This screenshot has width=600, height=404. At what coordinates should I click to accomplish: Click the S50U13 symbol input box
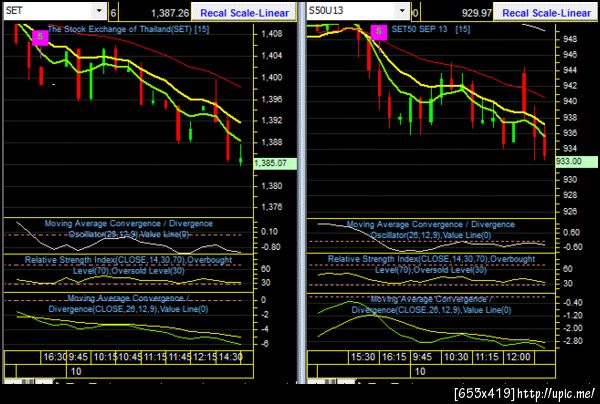coord(351,11)
